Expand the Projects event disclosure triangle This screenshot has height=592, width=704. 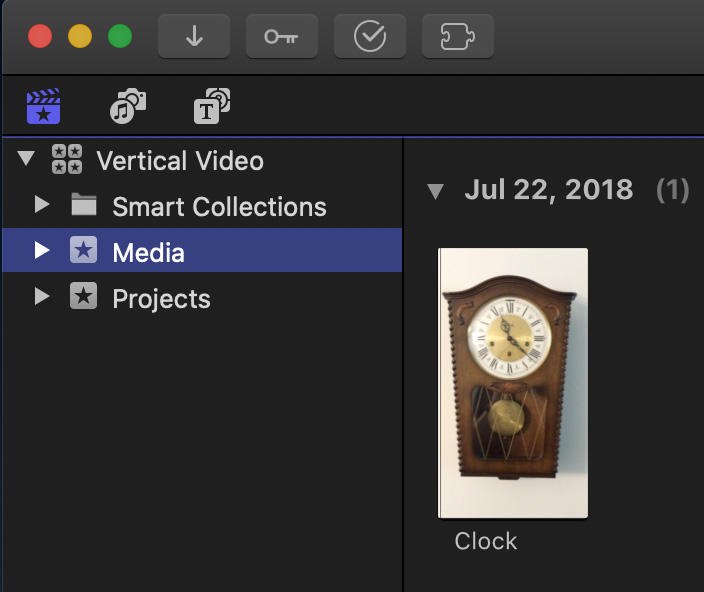41,297
